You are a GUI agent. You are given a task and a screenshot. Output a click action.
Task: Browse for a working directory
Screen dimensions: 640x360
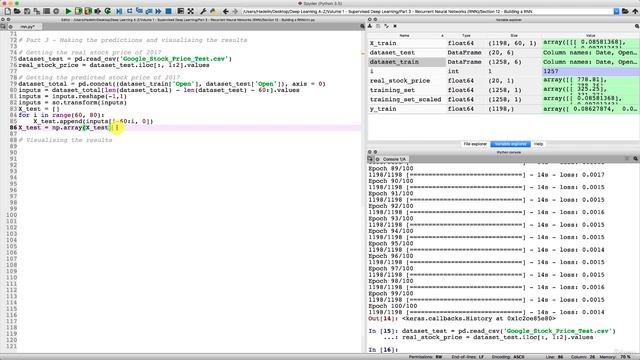pyautogui.click(x=625, y=11)
